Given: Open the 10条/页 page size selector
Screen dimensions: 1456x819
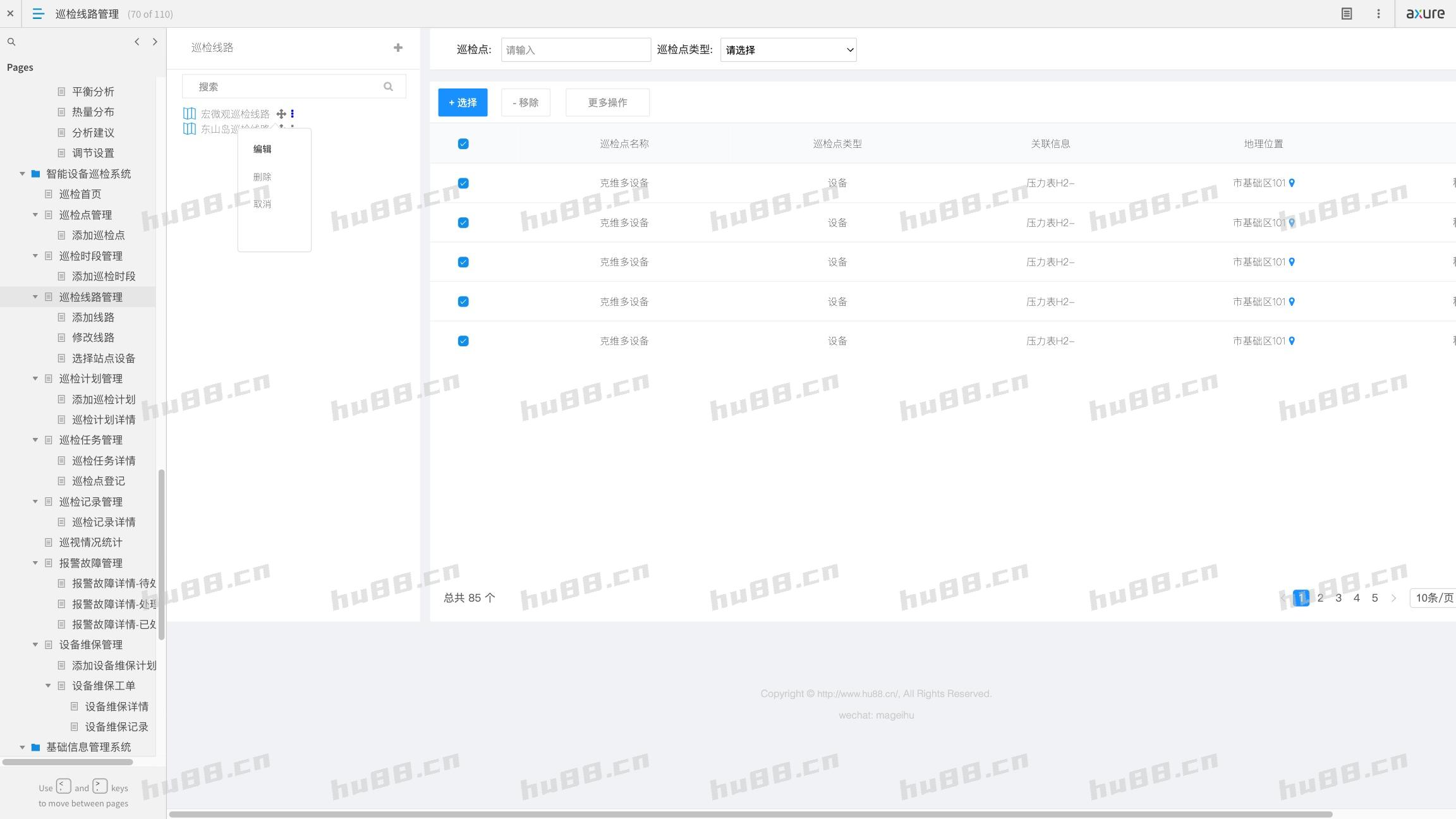Looking at the screenshot, I should click(x=1433, y=598).
